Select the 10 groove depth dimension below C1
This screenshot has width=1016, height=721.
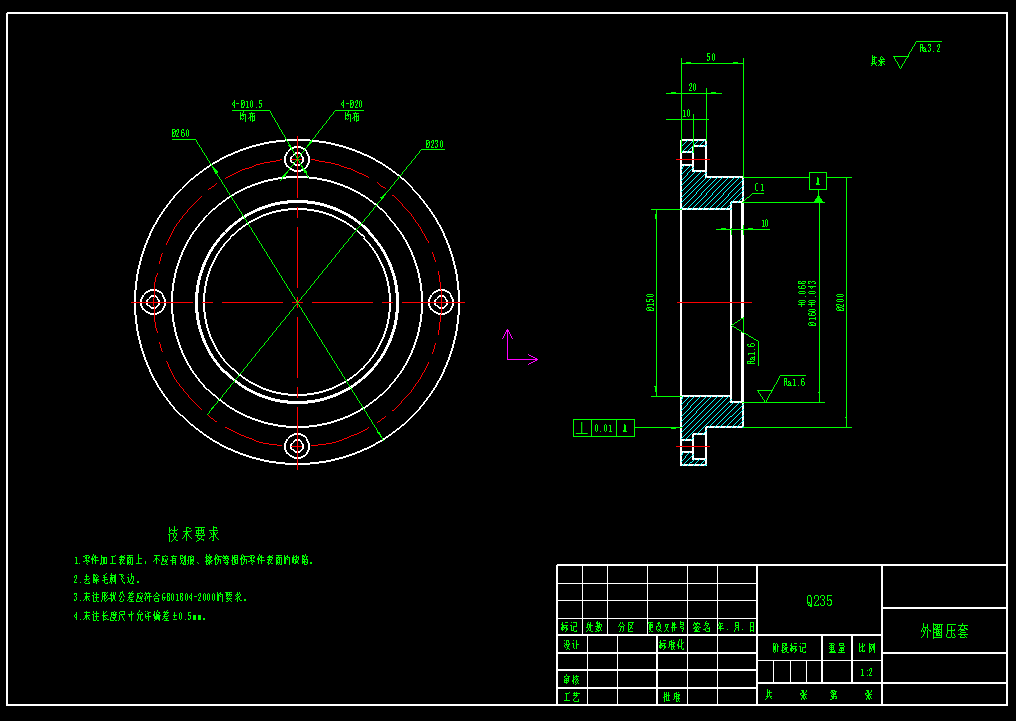[765, 223]
